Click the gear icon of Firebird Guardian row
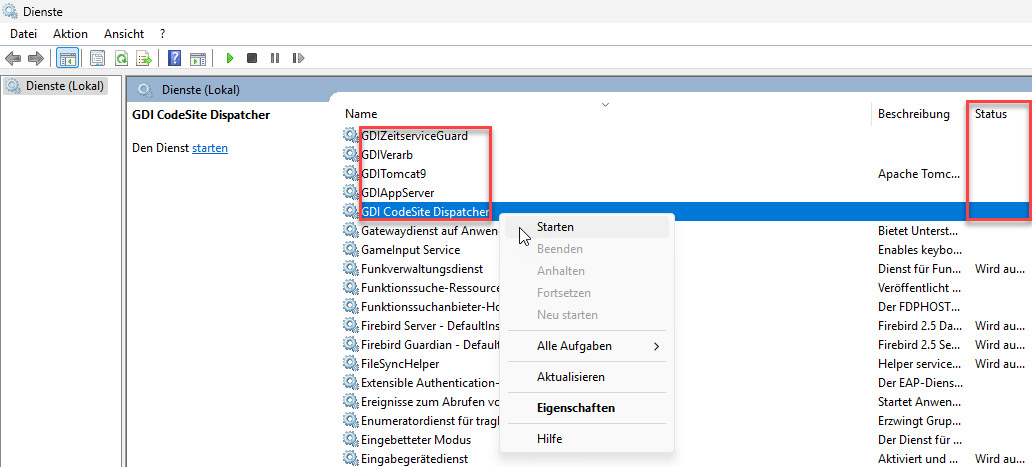 (351, 345)
